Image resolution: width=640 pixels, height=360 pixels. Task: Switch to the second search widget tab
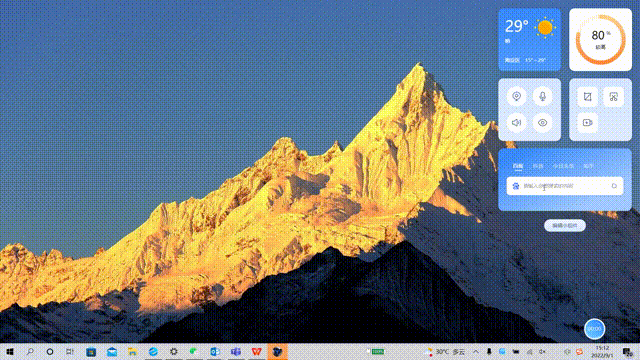pyautogui.click(x=538, y=166)
